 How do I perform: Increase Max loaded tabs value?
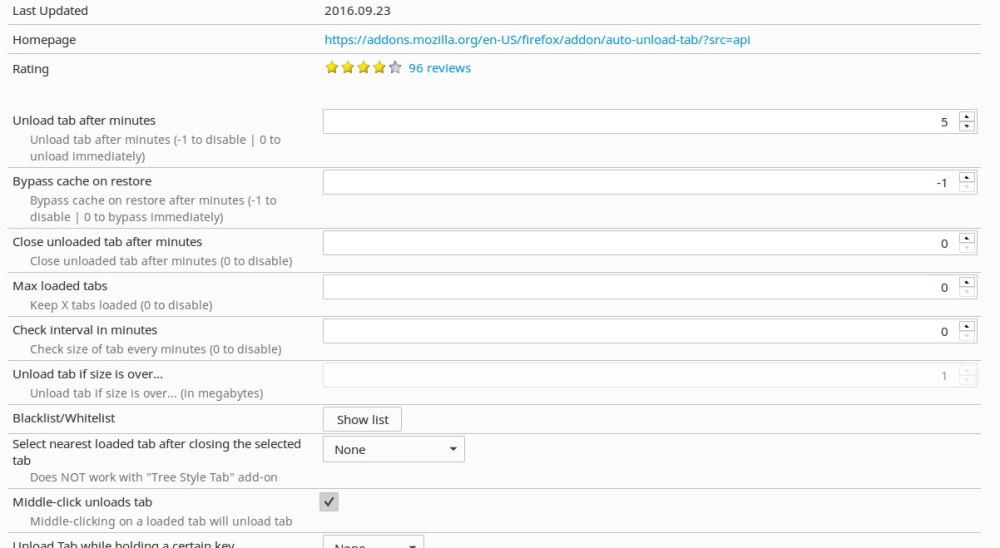(x=967, y=282)
